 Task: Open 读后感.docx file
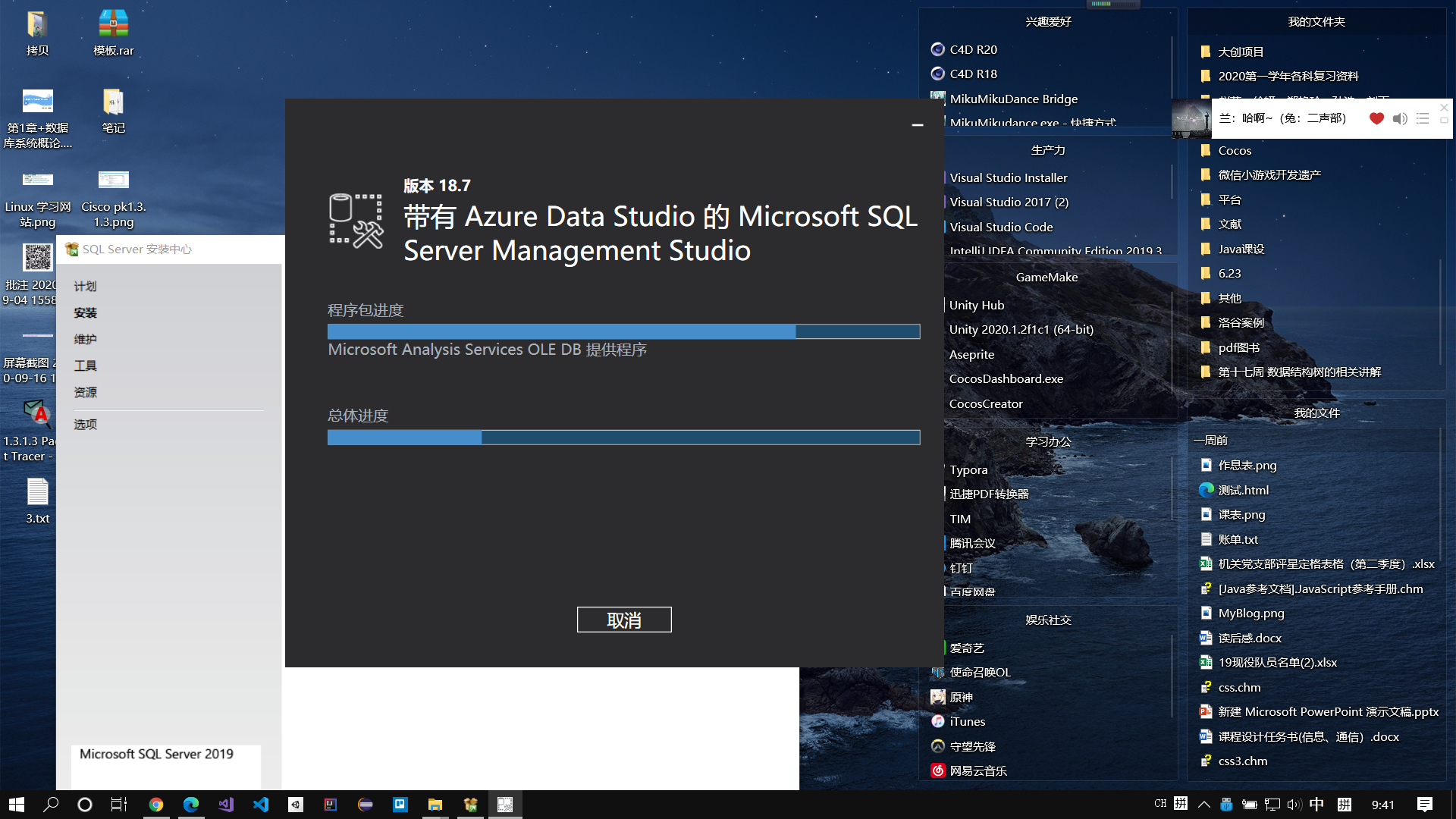pos(1241,638)
